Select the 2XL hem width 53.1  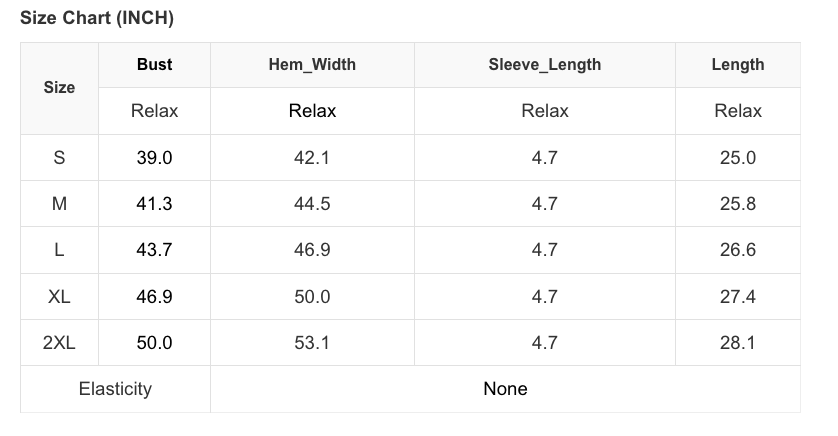click(x=312, y=343)
